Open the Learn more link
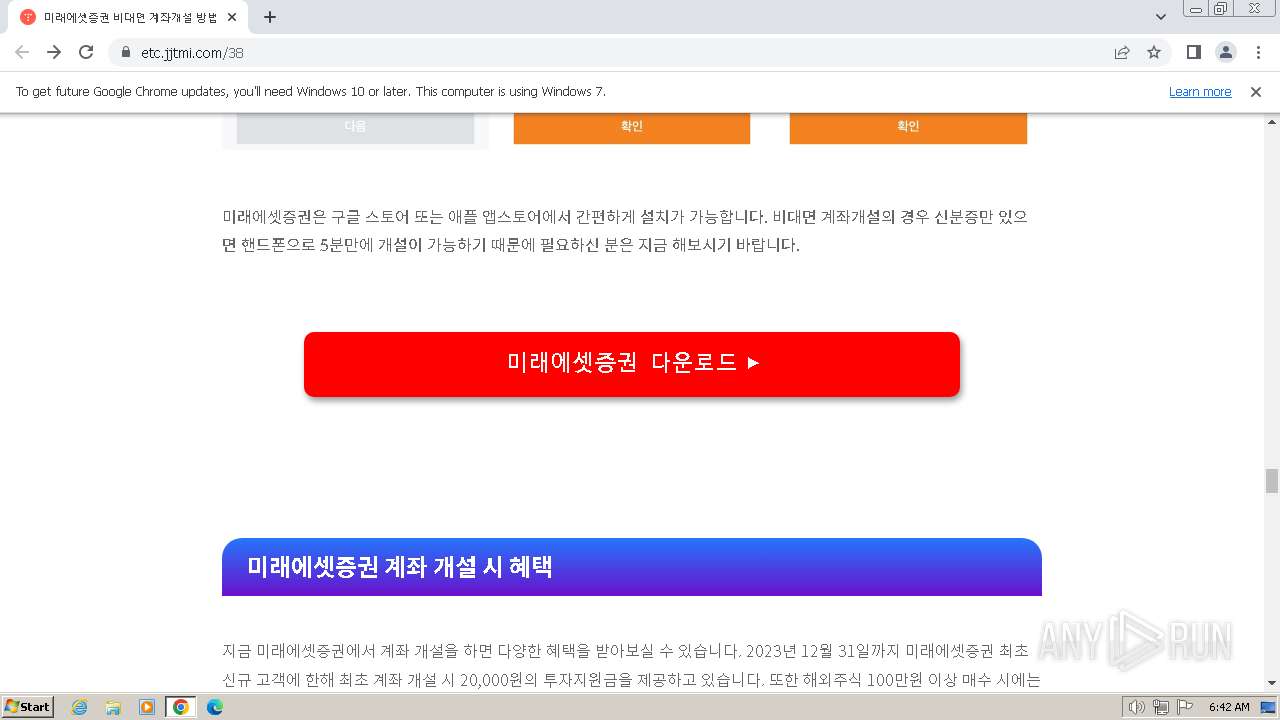This screenshot has width=1280, height=720. click(1200, 92)
